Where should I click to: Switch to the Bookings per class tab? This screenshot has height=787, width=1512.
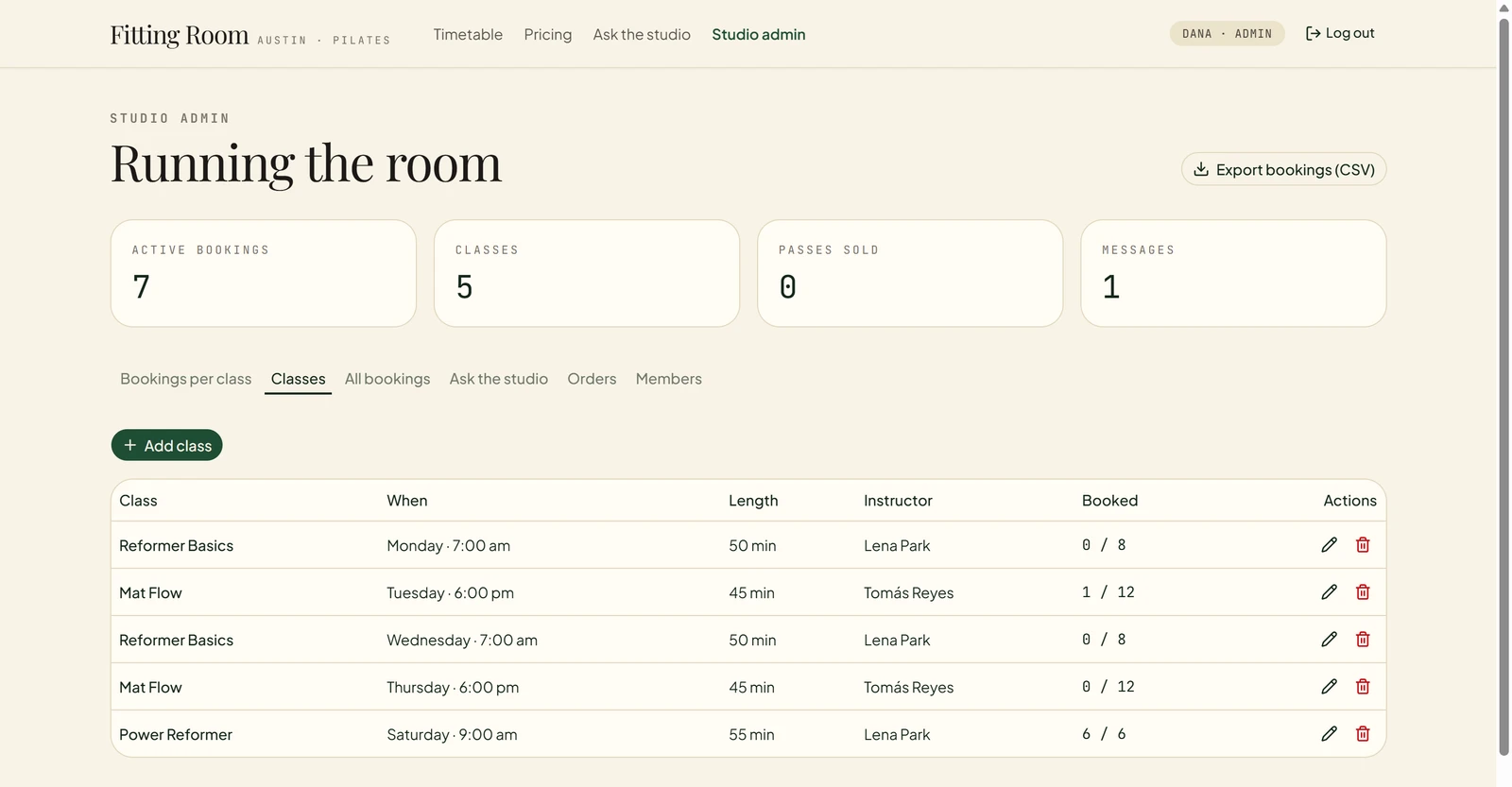(x=186, y=379)
